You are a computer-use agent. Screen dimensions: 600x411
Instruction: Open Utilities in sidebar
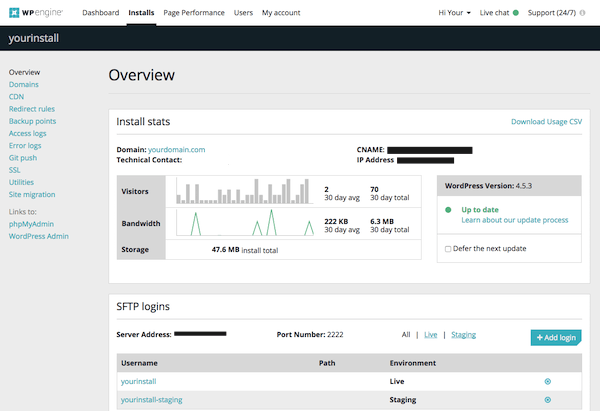click(x=21, y=183)
